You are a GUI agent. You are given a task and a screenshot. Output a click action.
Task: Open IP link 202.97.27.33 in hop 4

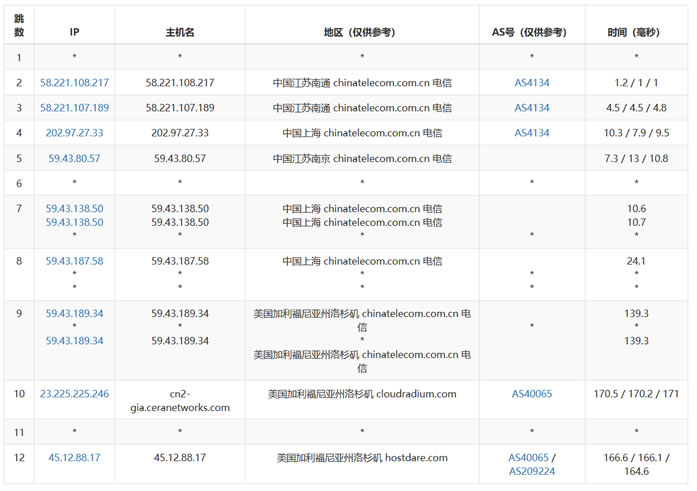pyautogui.click(x=75, y=133)
